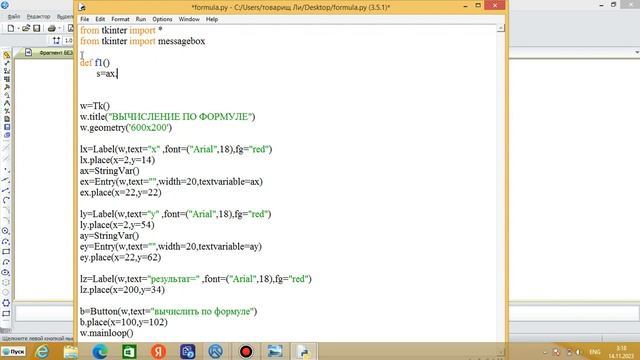This screenshot has height=360, width=640.
Task: Click the Open file icon in KOMPAS toolbar
Action: [x=26, y=28]
